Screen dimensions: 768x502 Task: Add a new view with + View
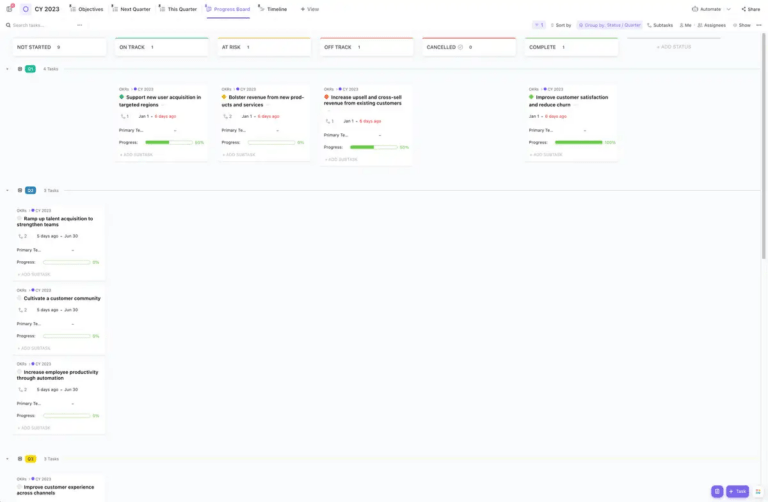(310, 9)
